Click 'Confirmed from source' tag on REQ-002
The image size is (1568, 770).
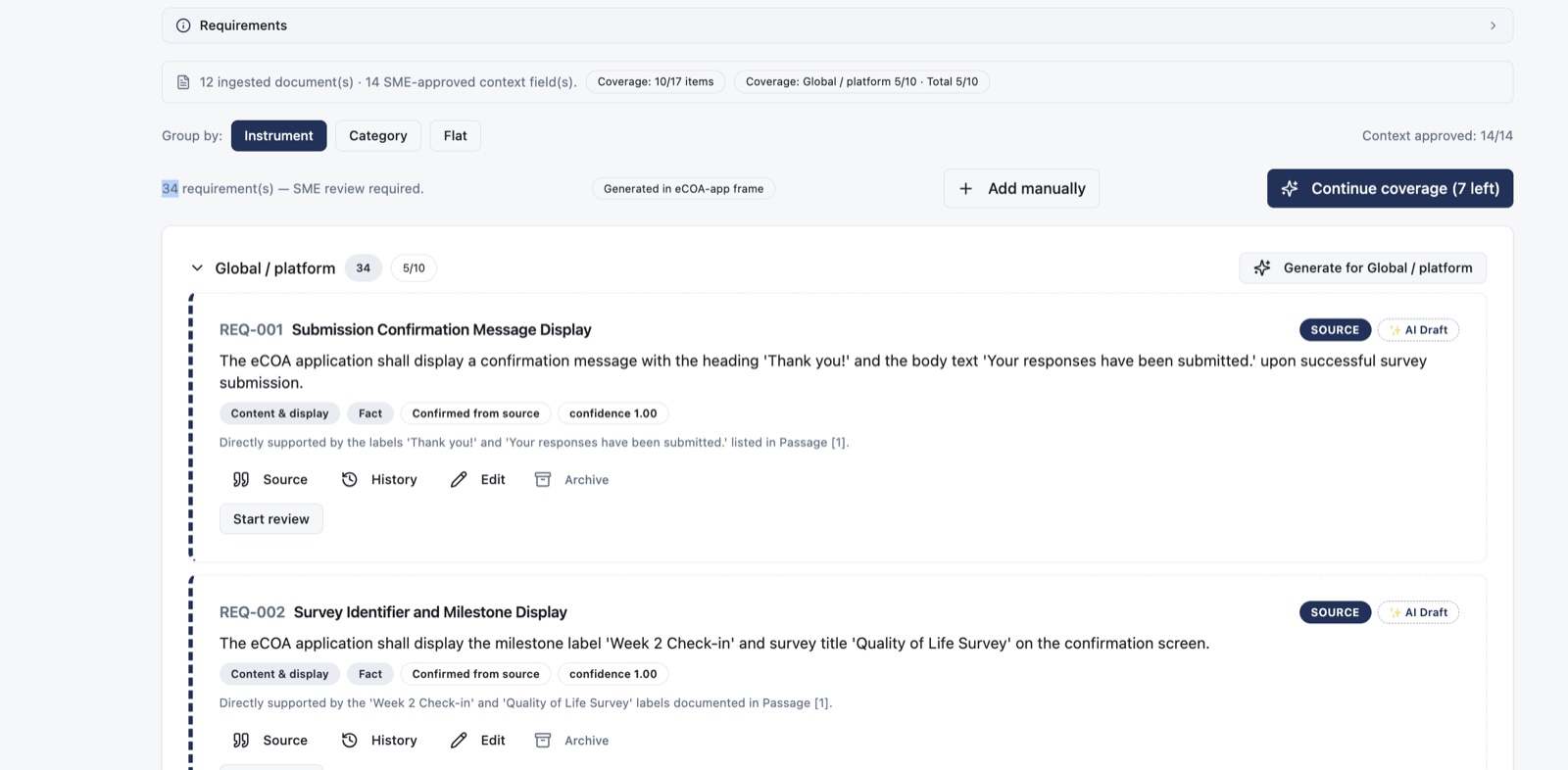(476, 674)
